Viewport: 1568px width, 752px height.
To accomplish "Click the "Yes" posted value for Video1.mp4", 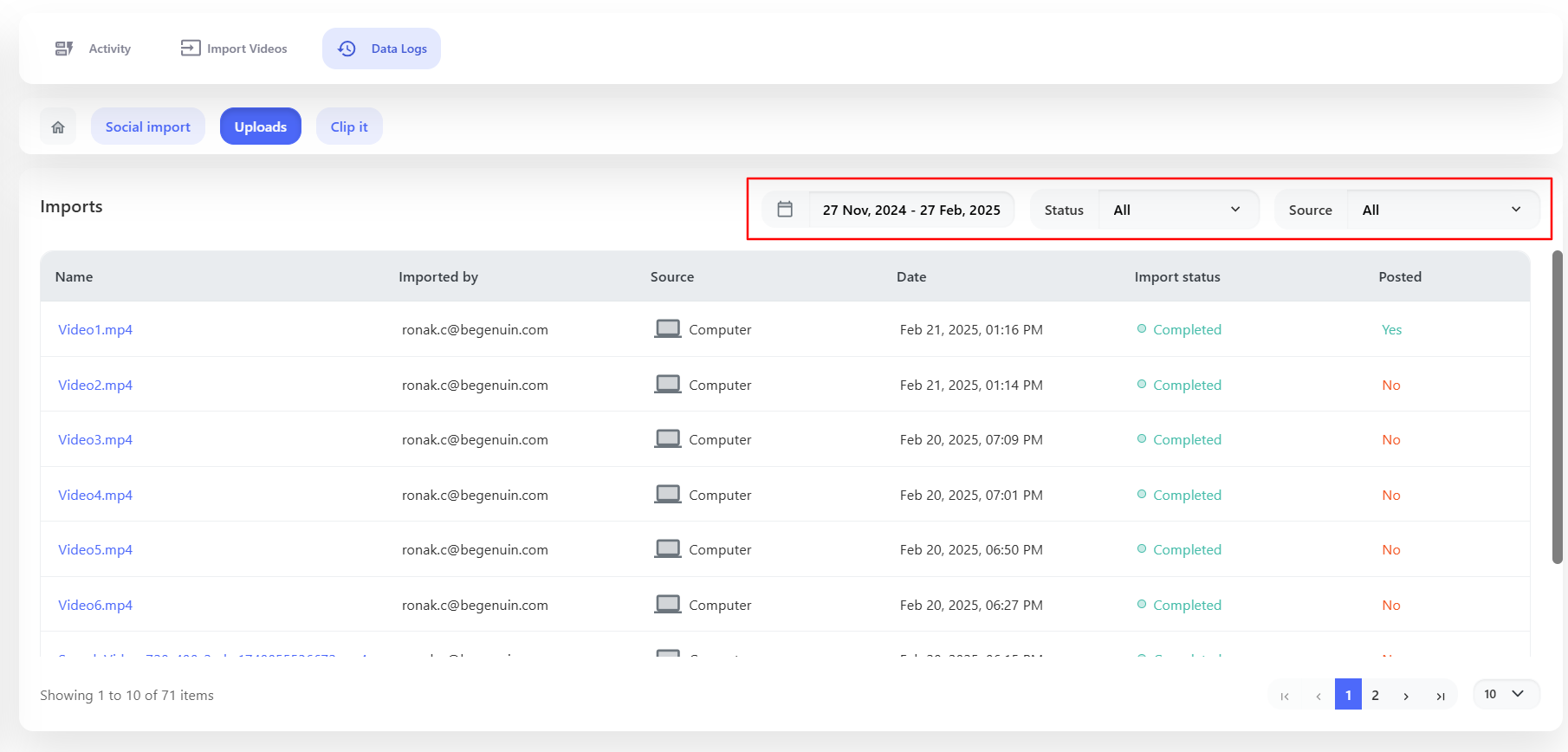I will point(1391,329).
